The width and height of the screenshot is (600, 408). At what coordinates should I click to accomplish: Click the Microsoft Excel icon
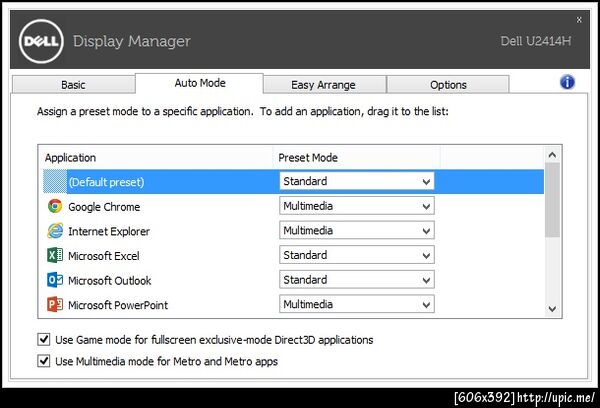point(55,255)
